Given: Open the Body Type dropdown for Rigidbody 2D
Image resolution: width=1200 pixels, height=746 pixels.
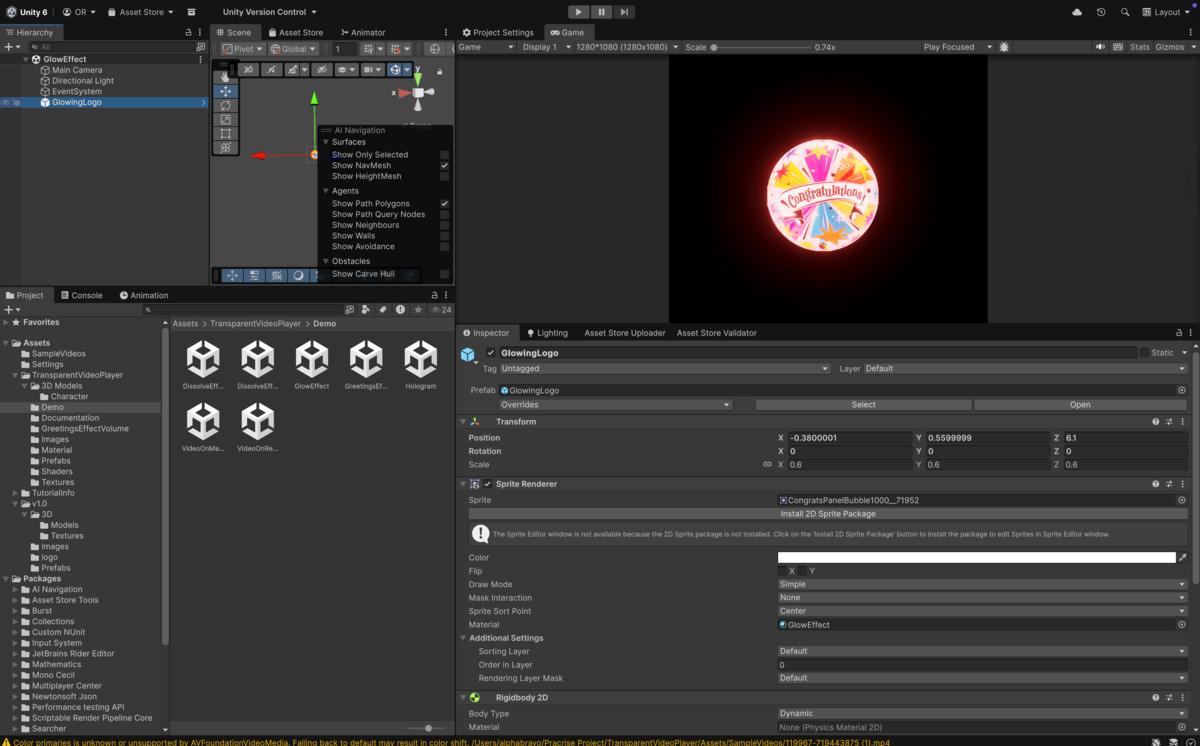Looking at the screenshot, I should (x=982, y=713).
